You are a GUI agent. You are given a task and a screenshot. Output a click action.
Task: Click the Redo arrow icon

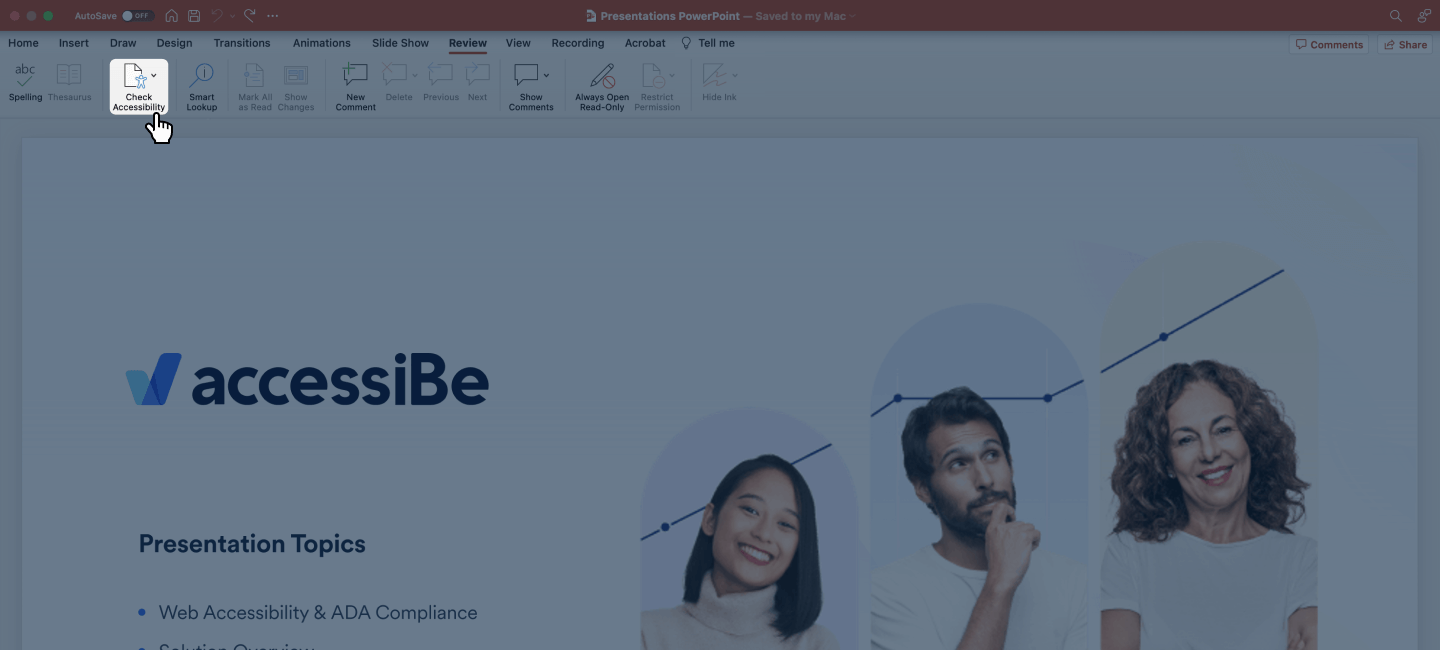coord(250,16)
